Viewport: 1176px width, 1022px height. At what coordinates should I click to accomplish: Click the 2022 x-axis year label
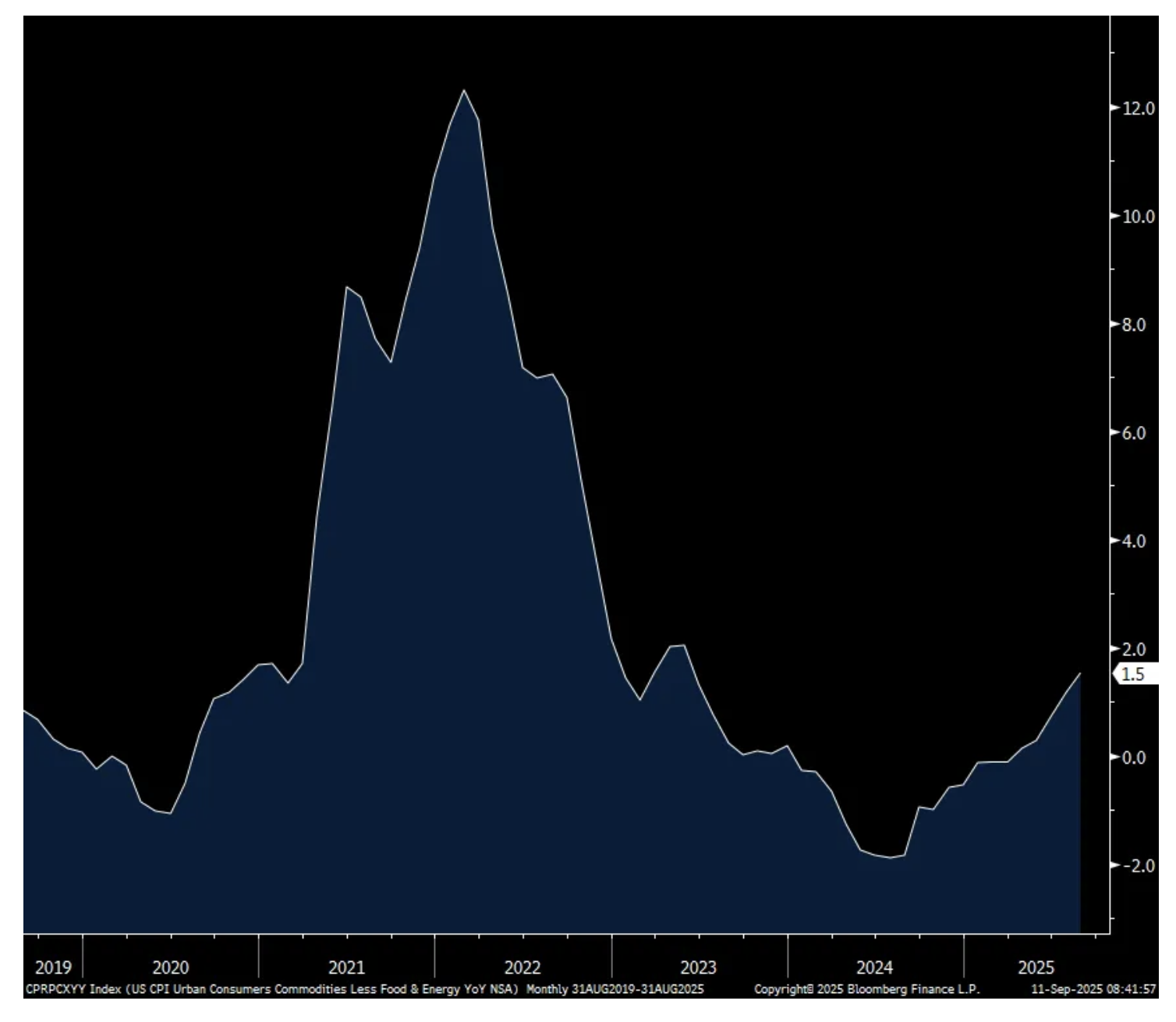(x=522, y=967)
